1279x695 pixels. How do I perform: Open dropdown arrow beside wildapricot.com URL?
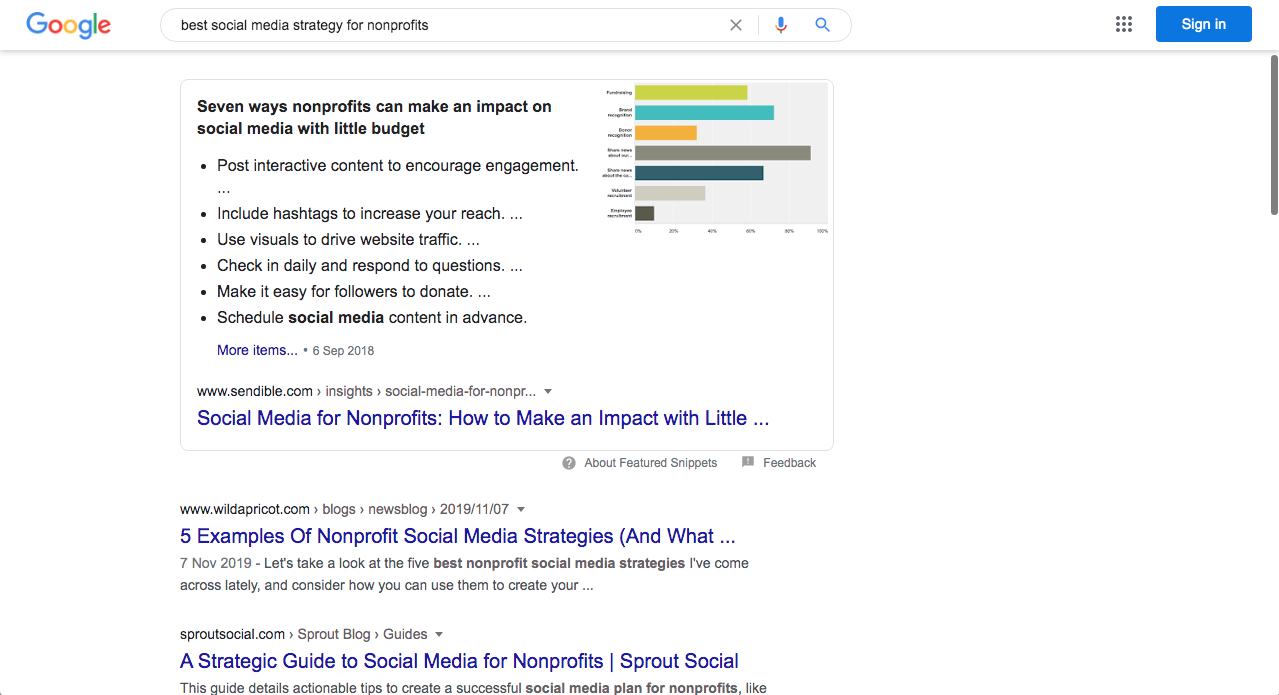[x=521, y=510]
